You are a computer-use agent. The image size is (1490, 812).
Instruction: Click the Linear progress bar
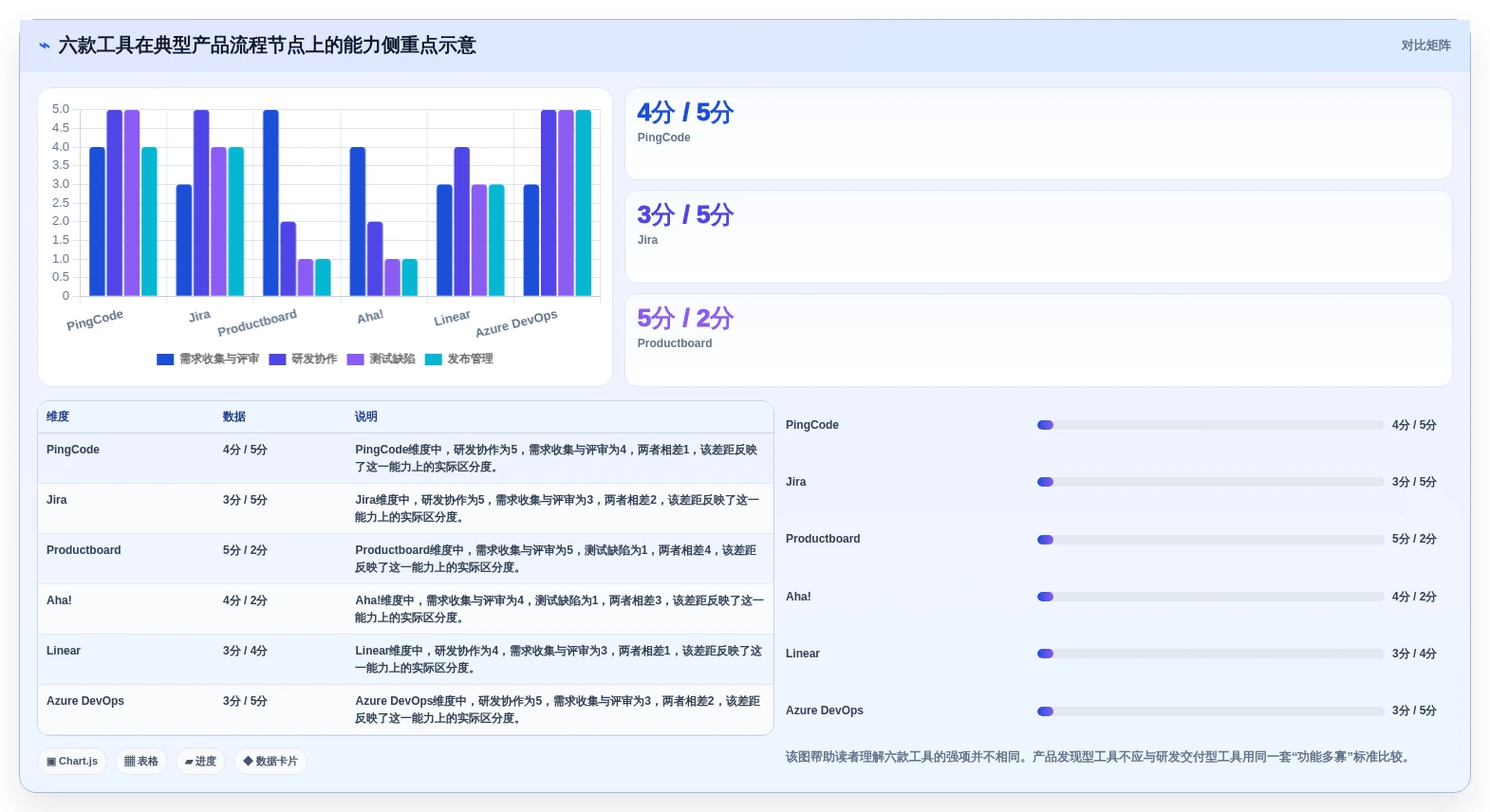[x=1210, y=654]
